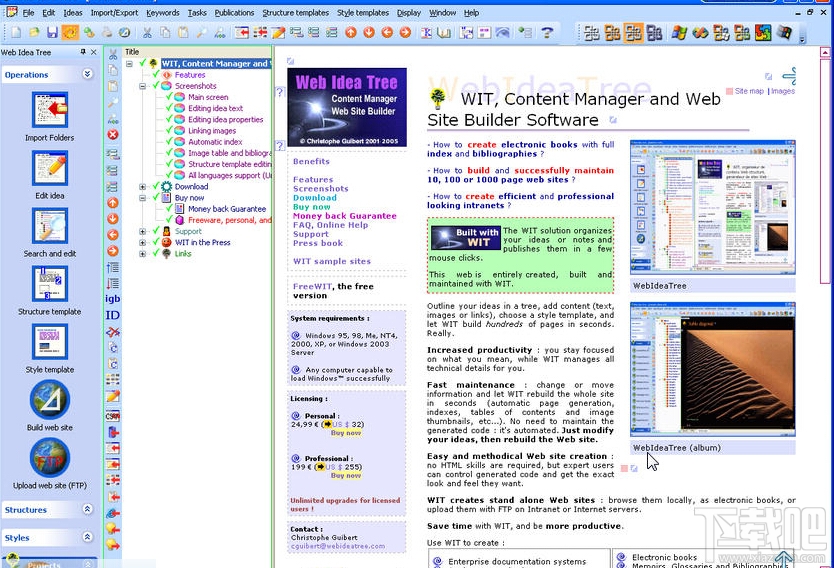Collapse the Screenshots tree node
The height and width of the screenshot is (568, 834).
click(143, 86)
